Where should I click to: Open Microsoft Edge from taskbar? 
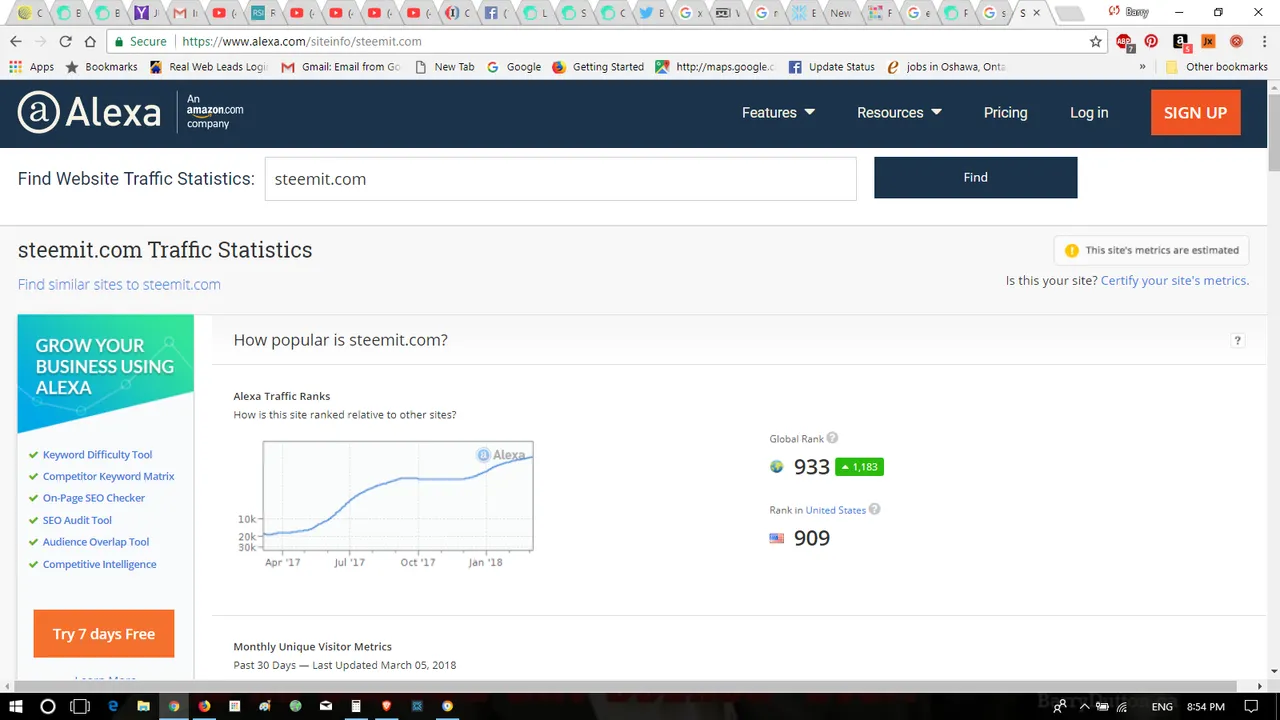click(113, 706)
